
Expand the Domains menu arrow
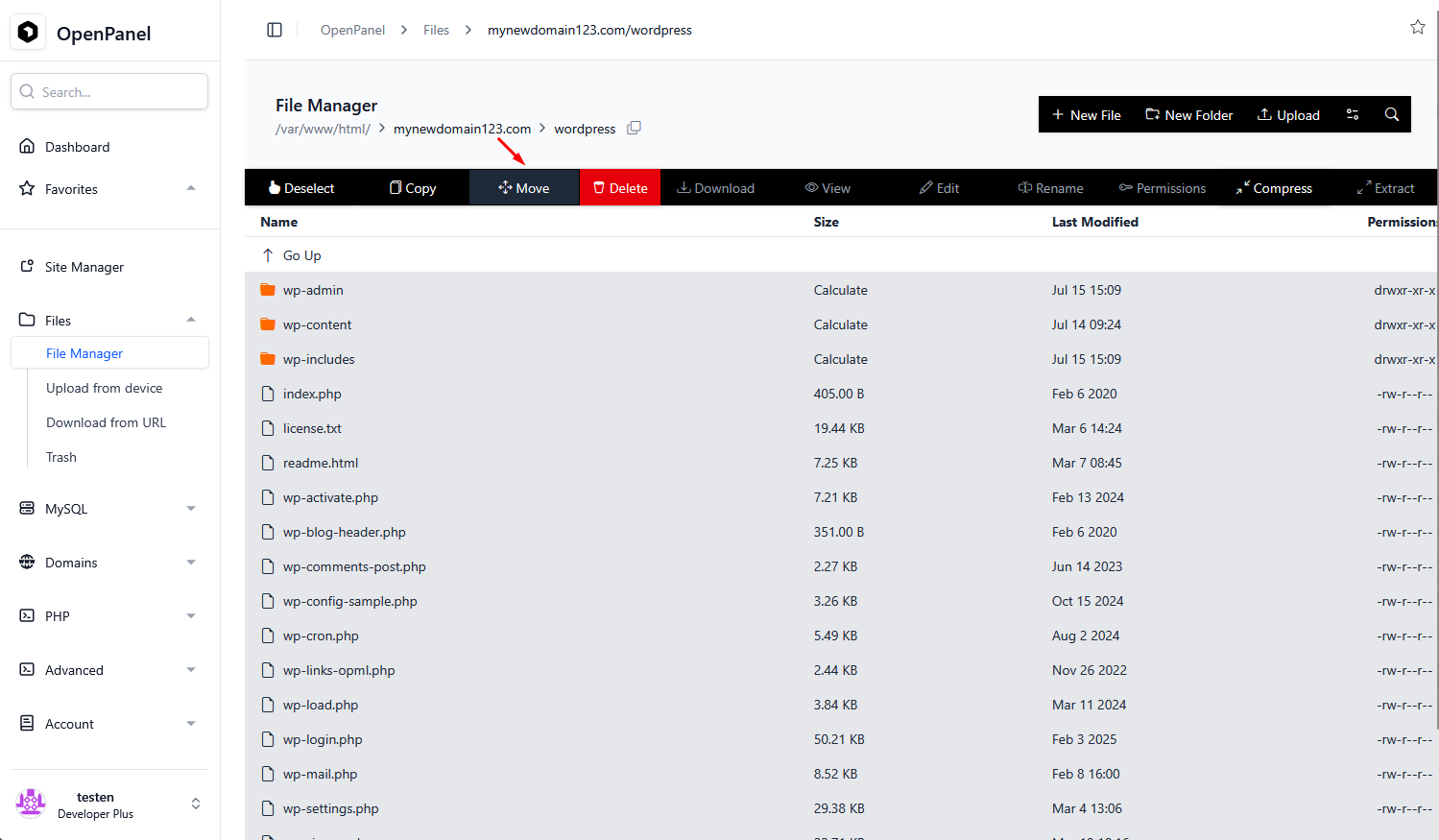(x=191, y=563)
